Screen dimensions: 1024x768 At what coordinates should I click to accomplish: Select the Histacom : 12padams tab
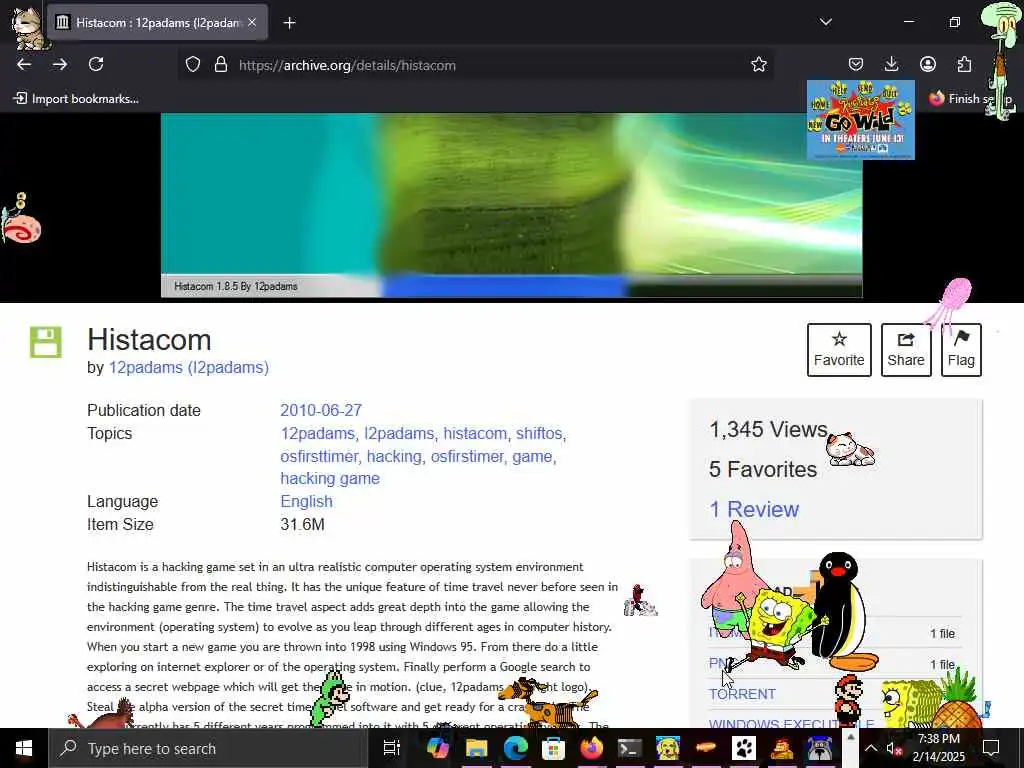pyautogui.click(x=157, y=22)
